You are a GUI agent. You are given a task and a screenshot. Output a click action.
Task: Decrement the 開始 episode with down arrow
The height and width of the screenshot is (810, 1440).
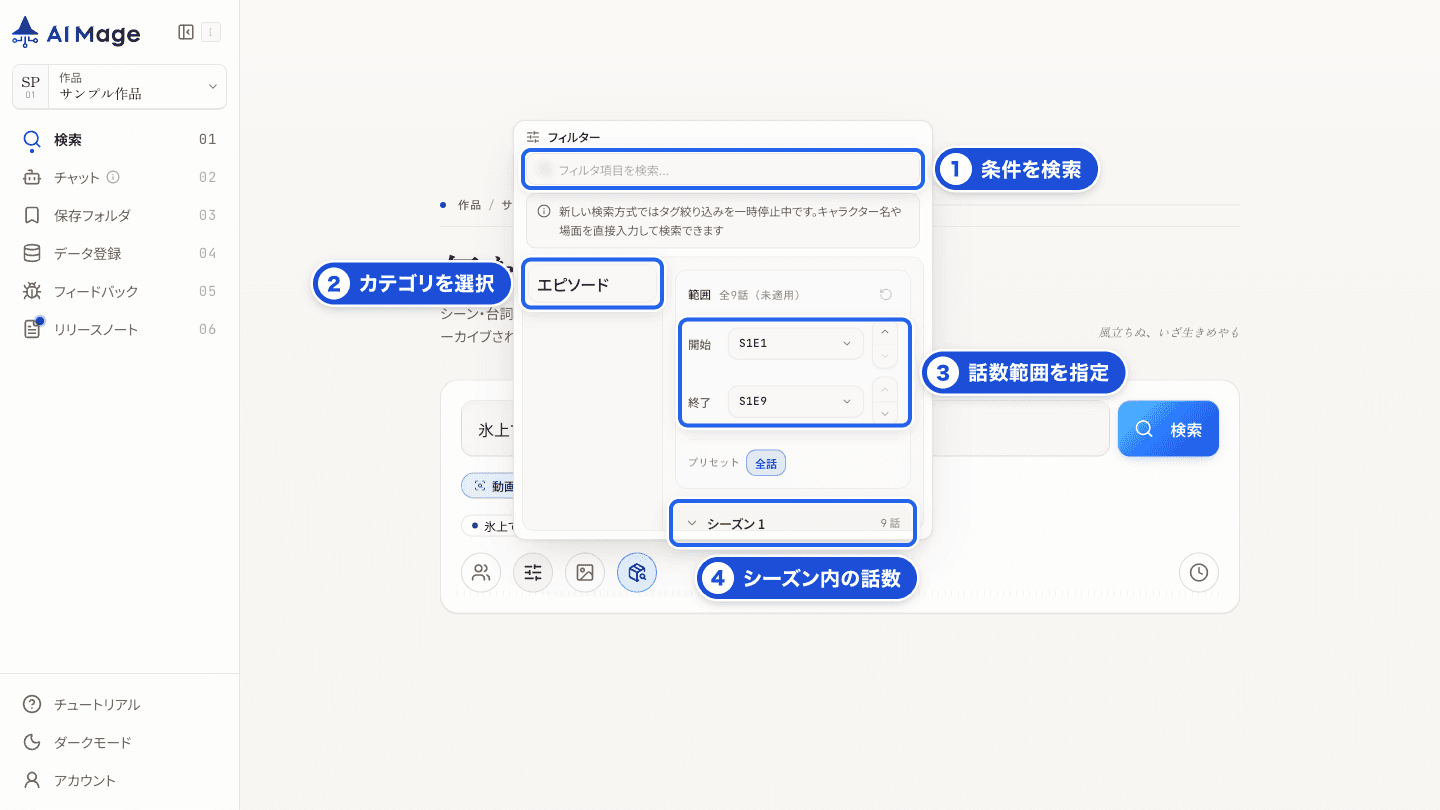[x=884, y=355]
